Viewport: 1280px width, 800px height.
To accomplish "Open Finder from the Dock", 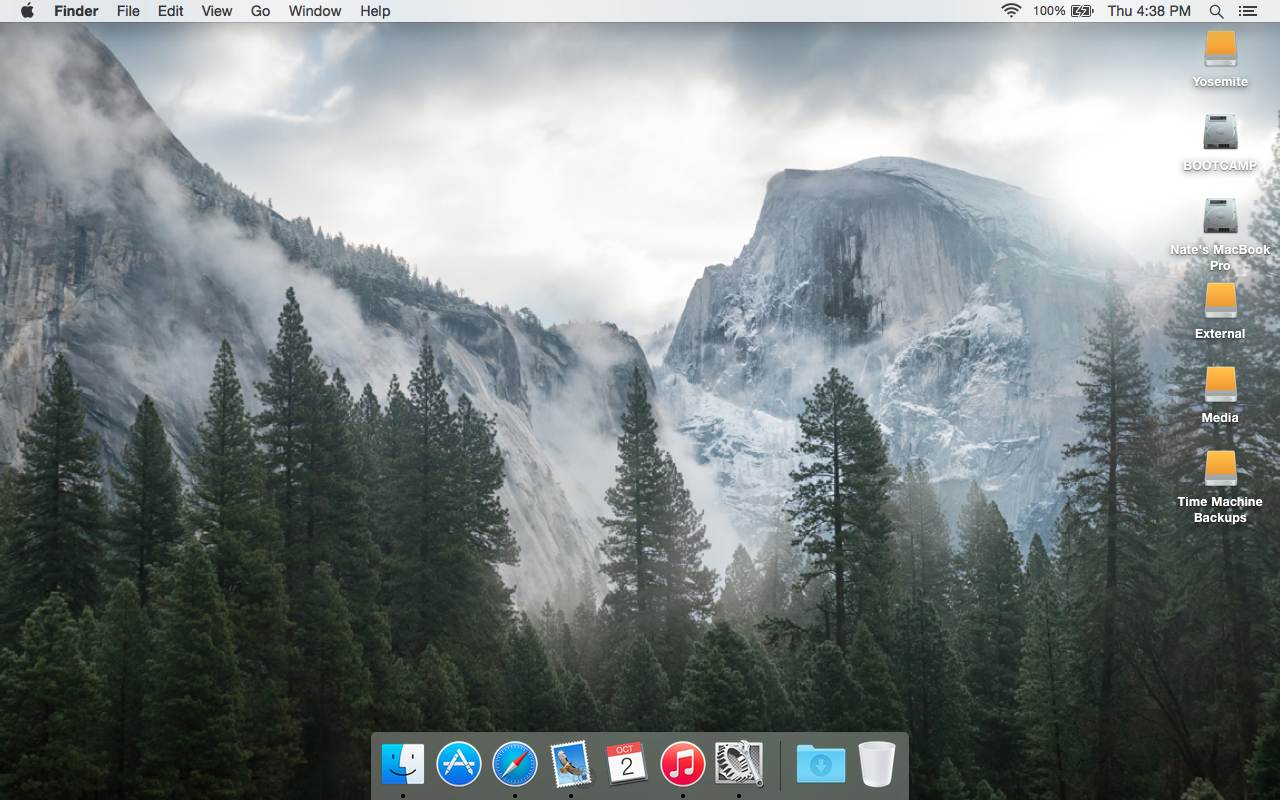I will [403, 765].
